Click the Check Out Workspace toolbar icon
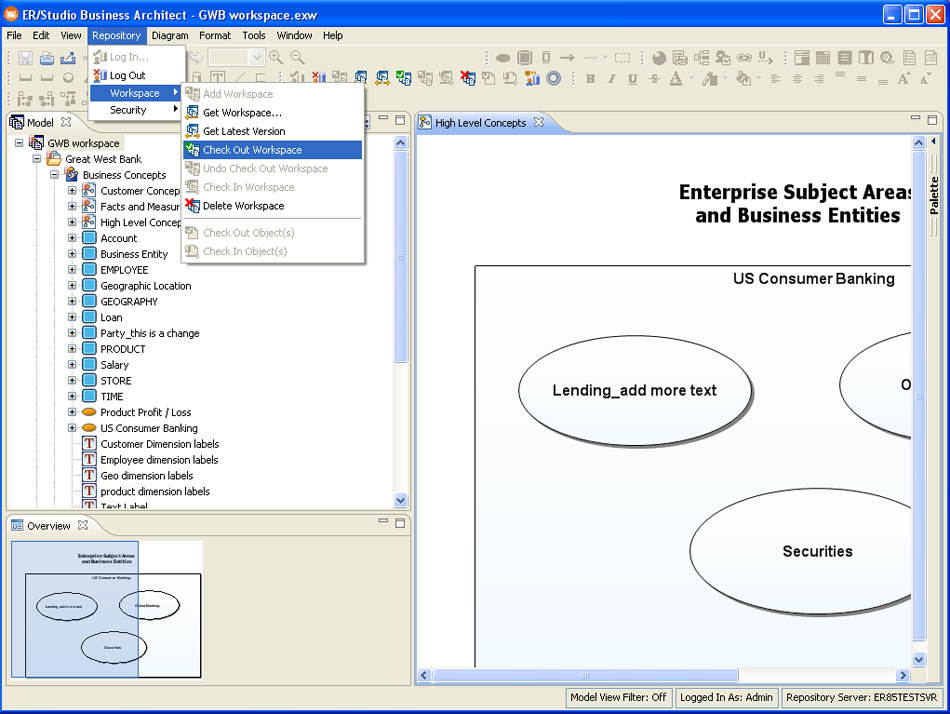The image size is (950, 714). coord(404,78)
